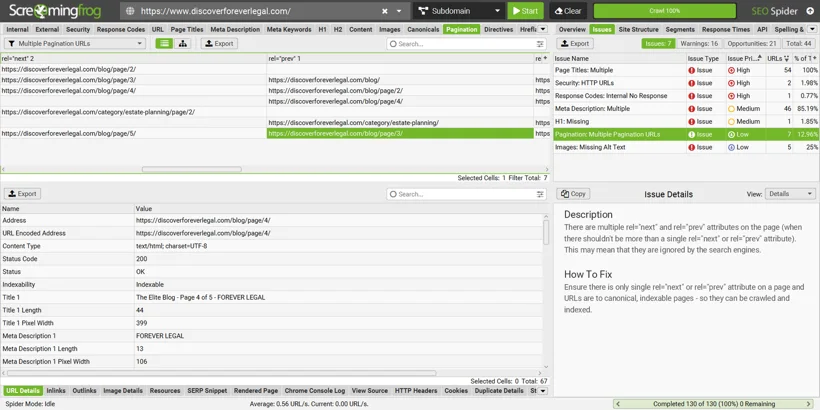The height and width of the screenshot is (410, 820).
Task: Open URL history dropdown arrow
Action: [x=399, y=11]
